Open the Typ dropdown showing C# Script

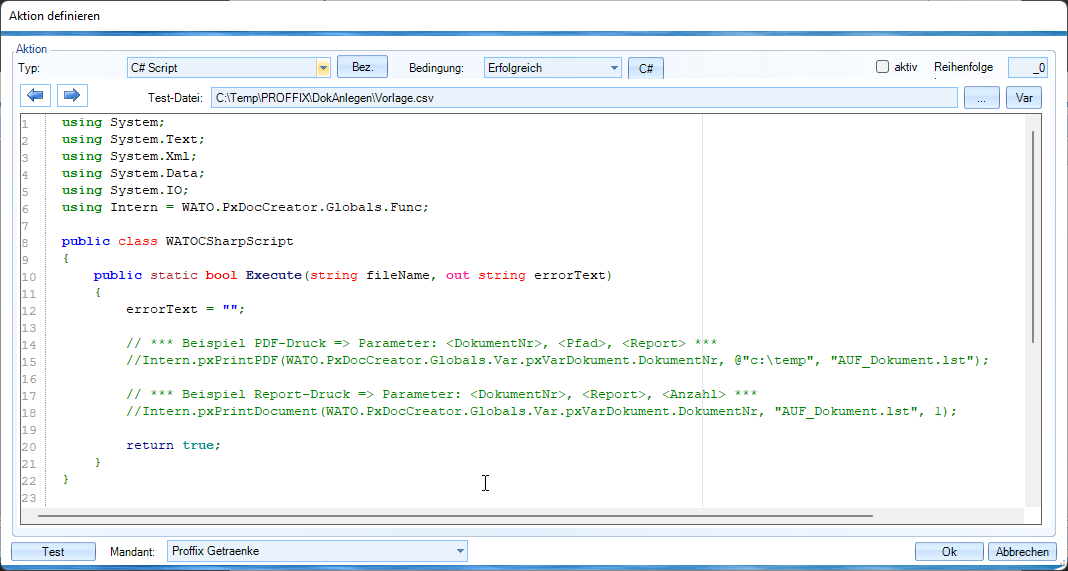323,68
